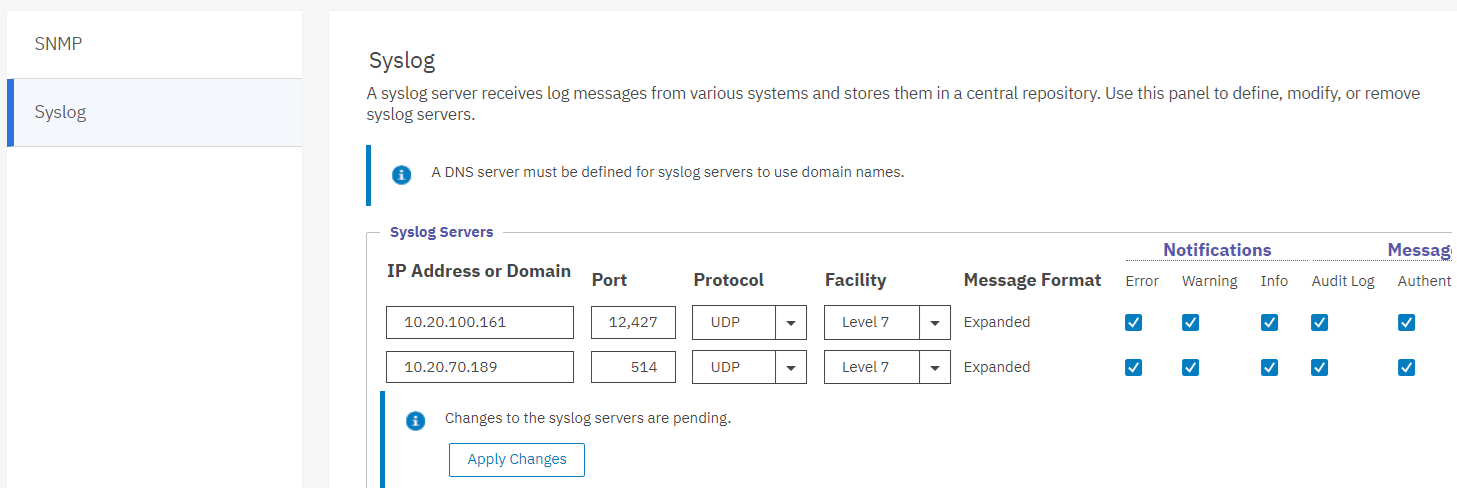Image resolution: width=1457 pixels, height=488 pixels.
Task: Uncheck Warning notification for 10.20.100.161
Action: coord(1190,322)
